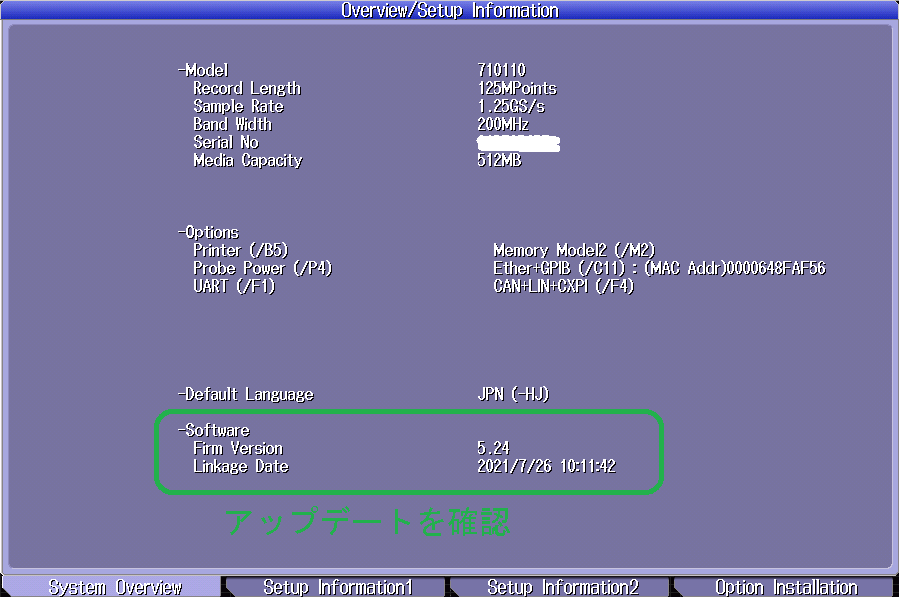Select the CAN+LIN+CXPI (/F4) option
Viewport: 899px width, 597px height.
tap(563, 286)
